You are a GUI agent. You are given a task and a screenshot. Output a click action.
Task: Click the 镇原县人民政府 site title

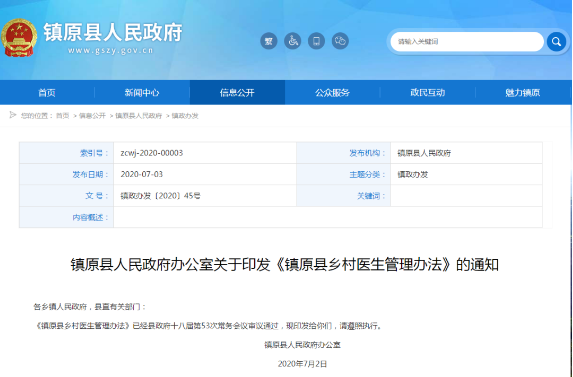pos(113,32)
